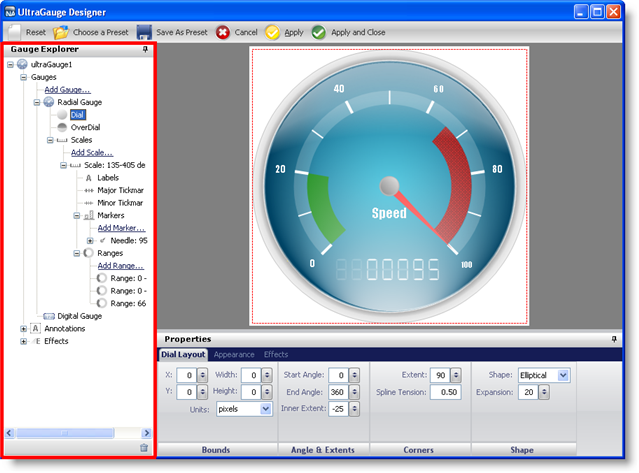Pin the Gauge Explorer panel

point(147,48)
